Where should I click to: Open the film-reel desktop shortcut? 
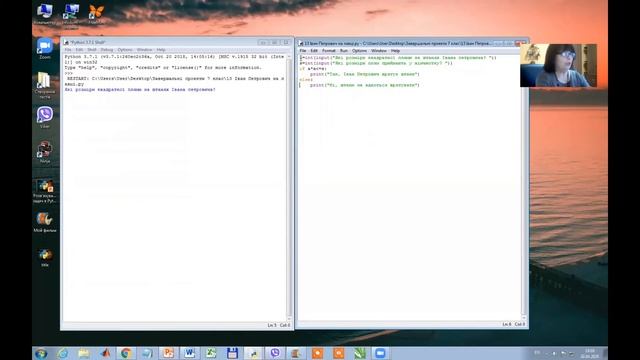pos(45,222)
